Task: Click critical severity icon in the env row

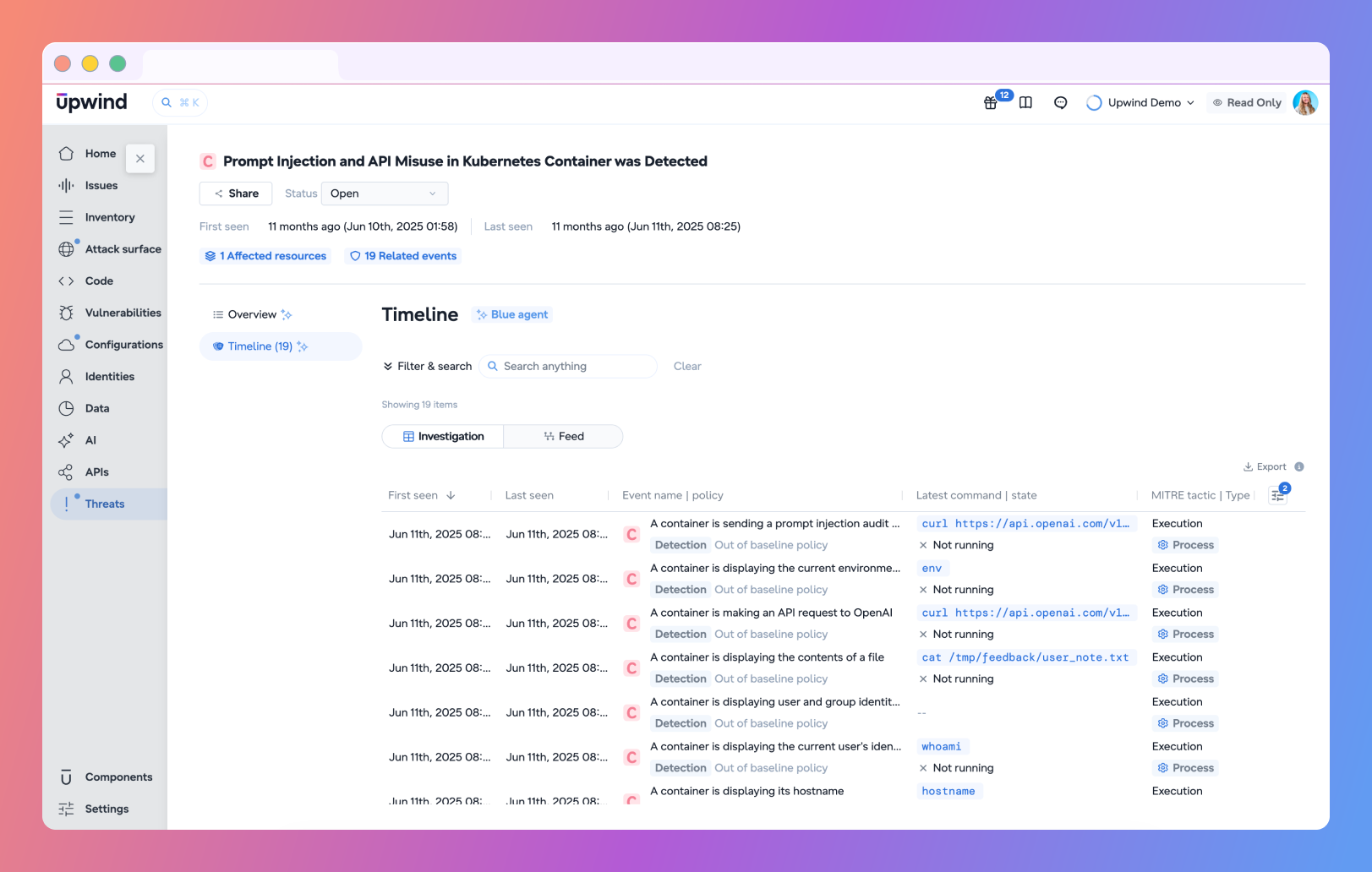Action: 631,579
